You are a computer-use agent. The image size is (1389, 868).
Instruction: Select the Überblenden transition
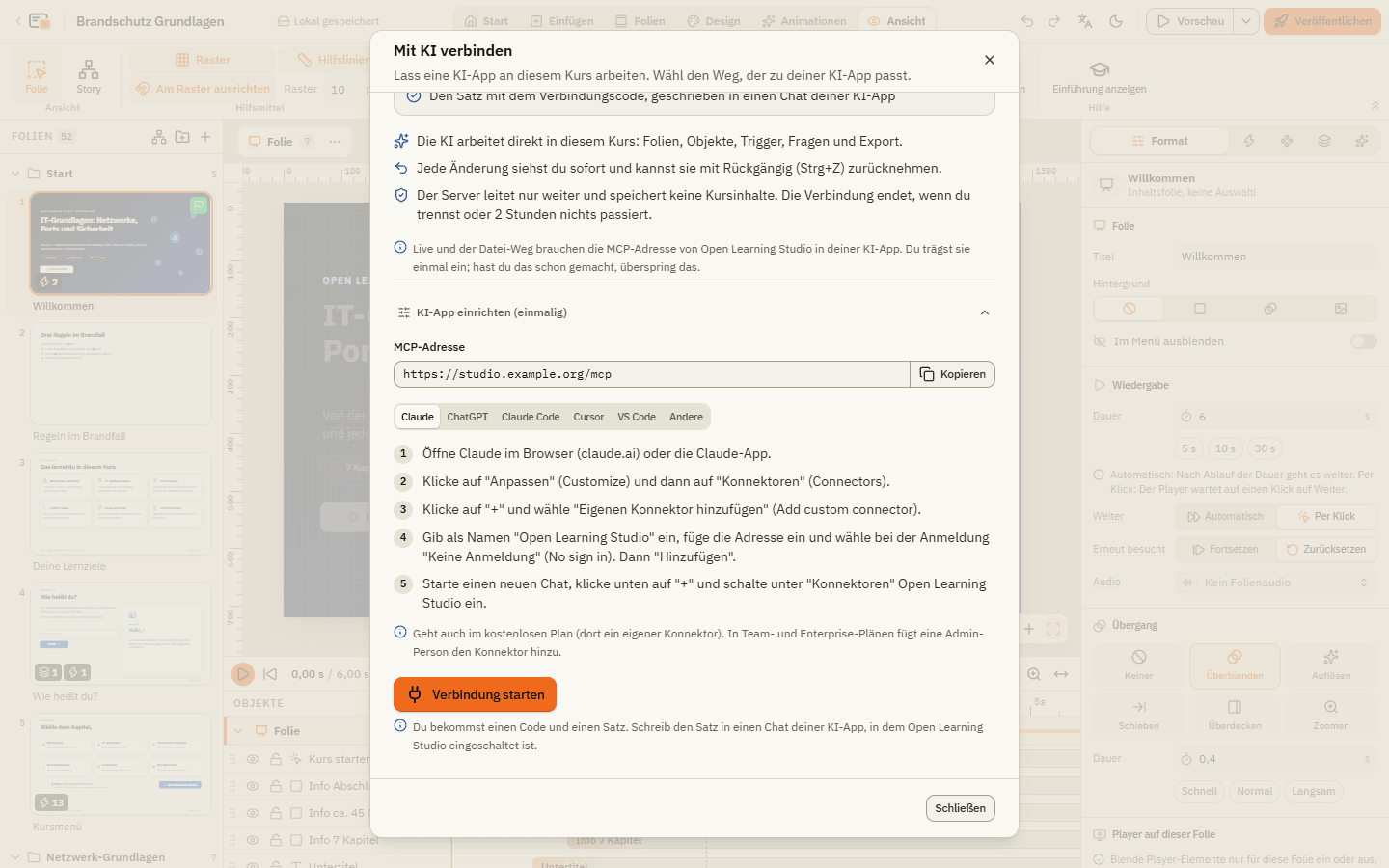coord(1235,666)
